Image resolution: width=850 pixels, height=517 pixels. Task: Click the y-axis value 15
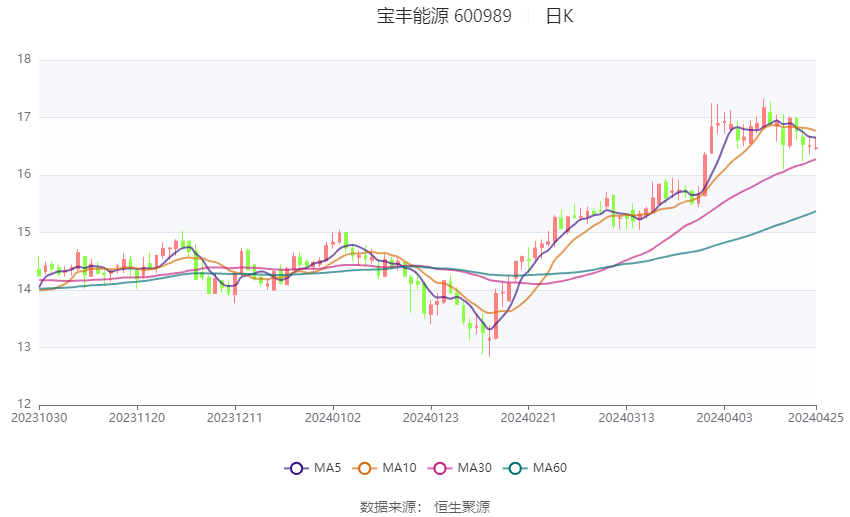click(24, 232)
